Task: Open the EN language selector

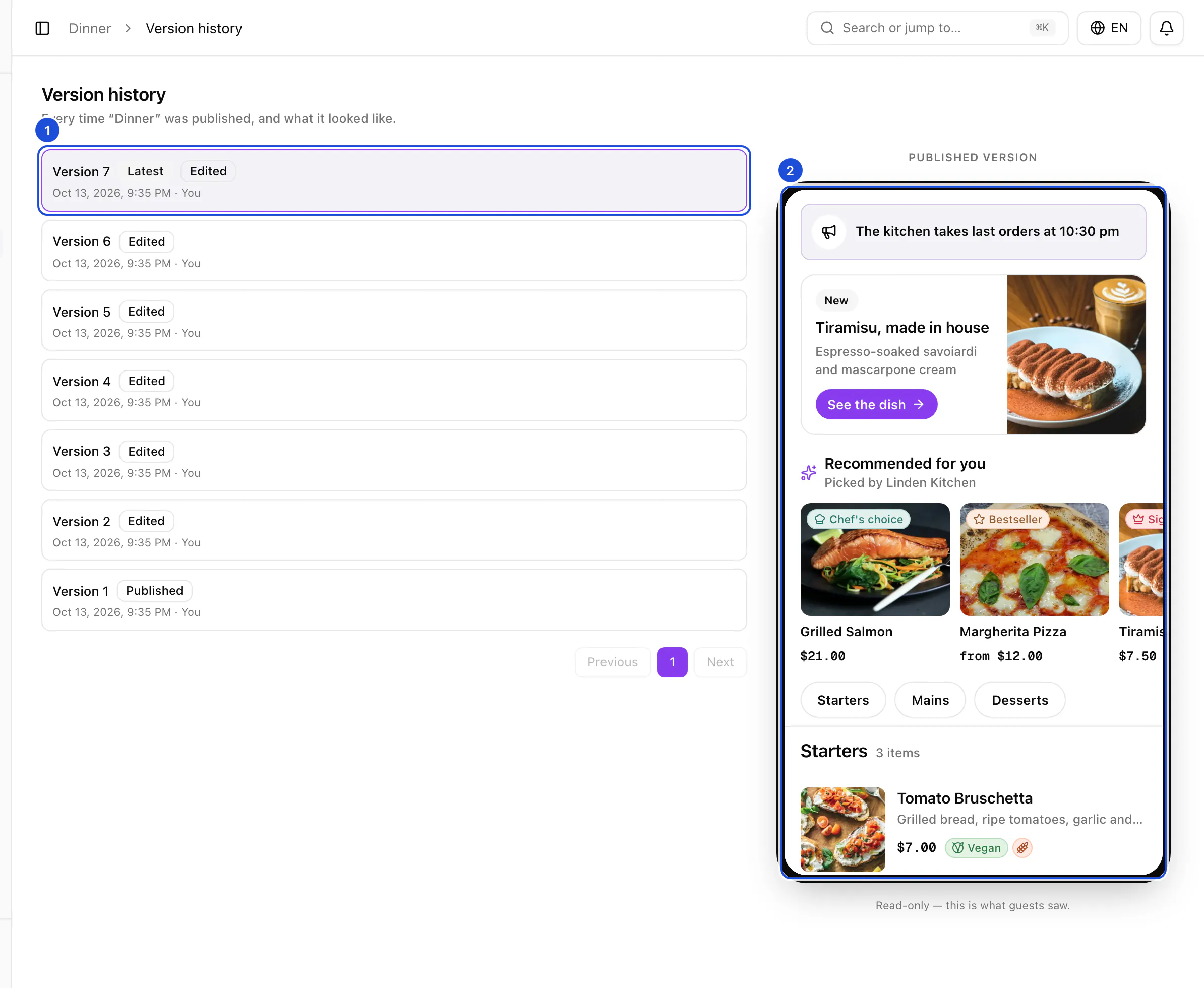Action: click(x=1109, y=28)
